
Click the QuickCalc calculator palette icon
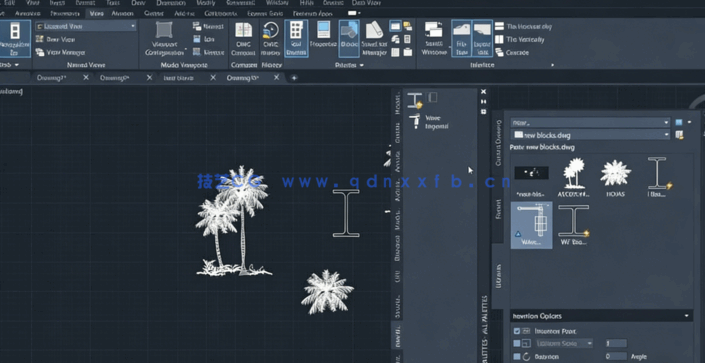(407, 39)
